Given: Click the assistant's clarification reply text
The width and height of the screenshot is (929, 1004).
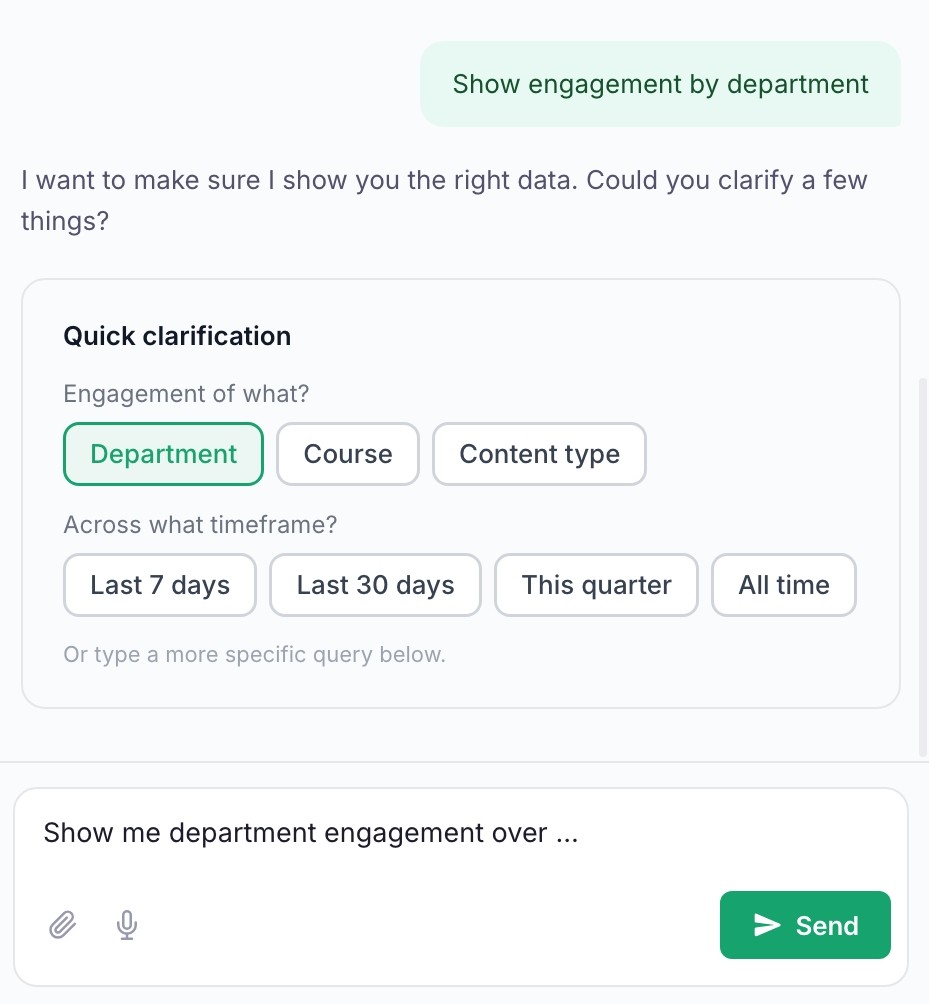Looking at the screenshot, I should click(444, 200).
